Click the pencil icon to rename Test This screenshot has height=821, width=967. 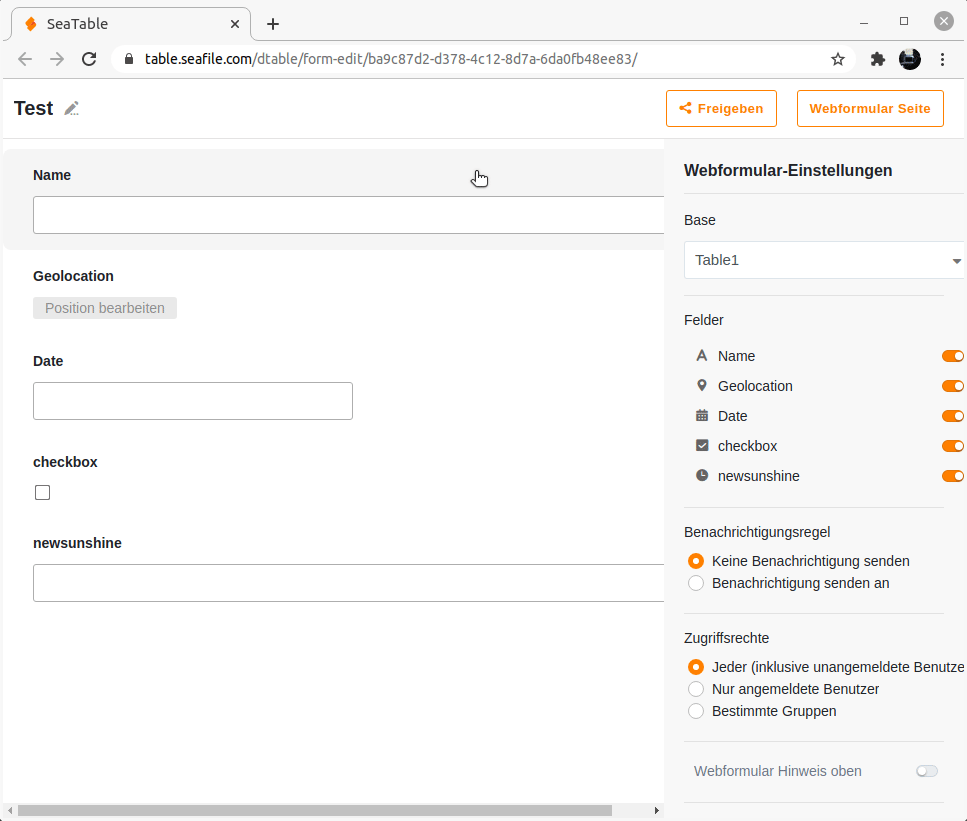coord(71,109)
